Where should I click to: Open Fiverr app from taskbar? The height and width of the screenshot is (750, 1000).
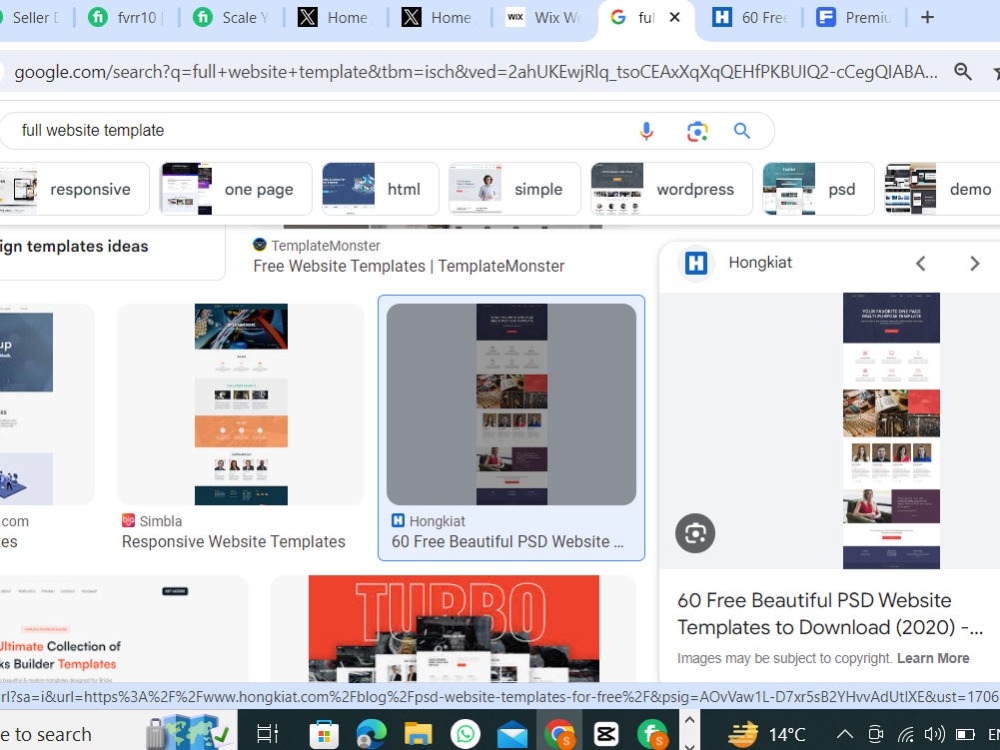(x=652, y=735)
